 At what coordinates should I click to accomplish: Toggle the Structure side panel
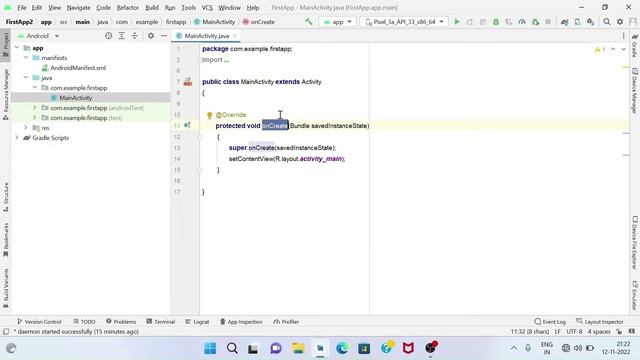click(6, 197)
